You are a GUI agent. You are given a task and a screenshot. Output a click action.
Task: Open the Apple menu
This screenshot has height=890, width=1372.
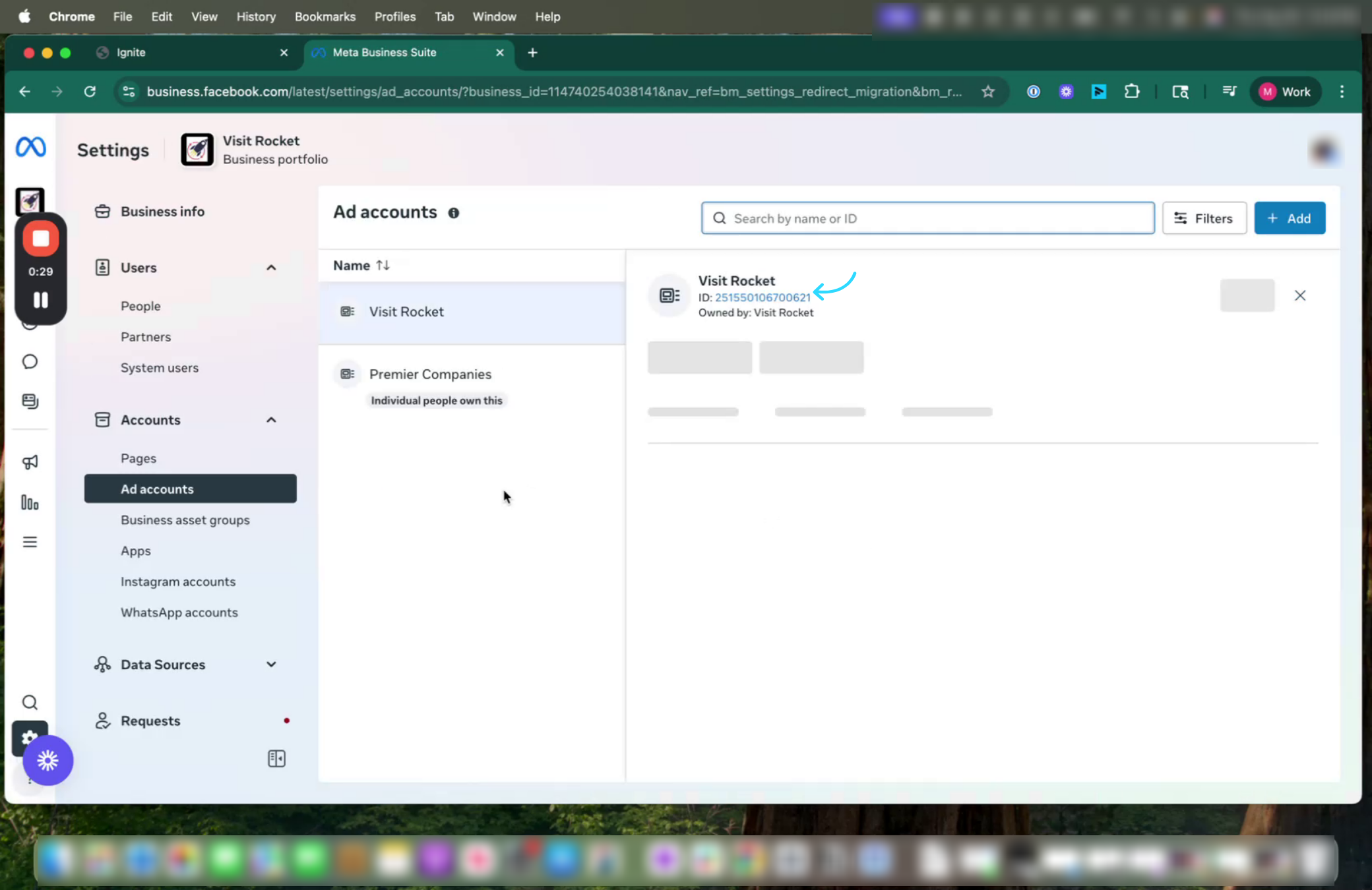coord(24,16)
